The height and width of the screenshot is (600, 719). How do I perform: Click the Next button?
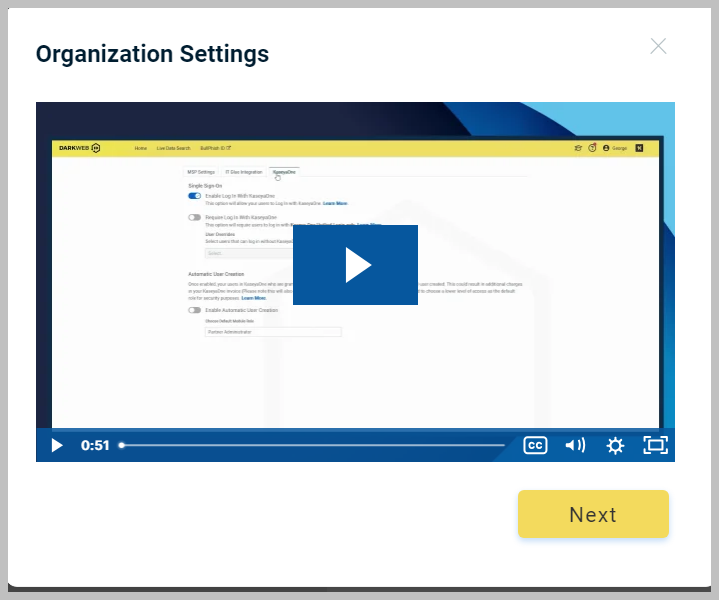[593, 514]
